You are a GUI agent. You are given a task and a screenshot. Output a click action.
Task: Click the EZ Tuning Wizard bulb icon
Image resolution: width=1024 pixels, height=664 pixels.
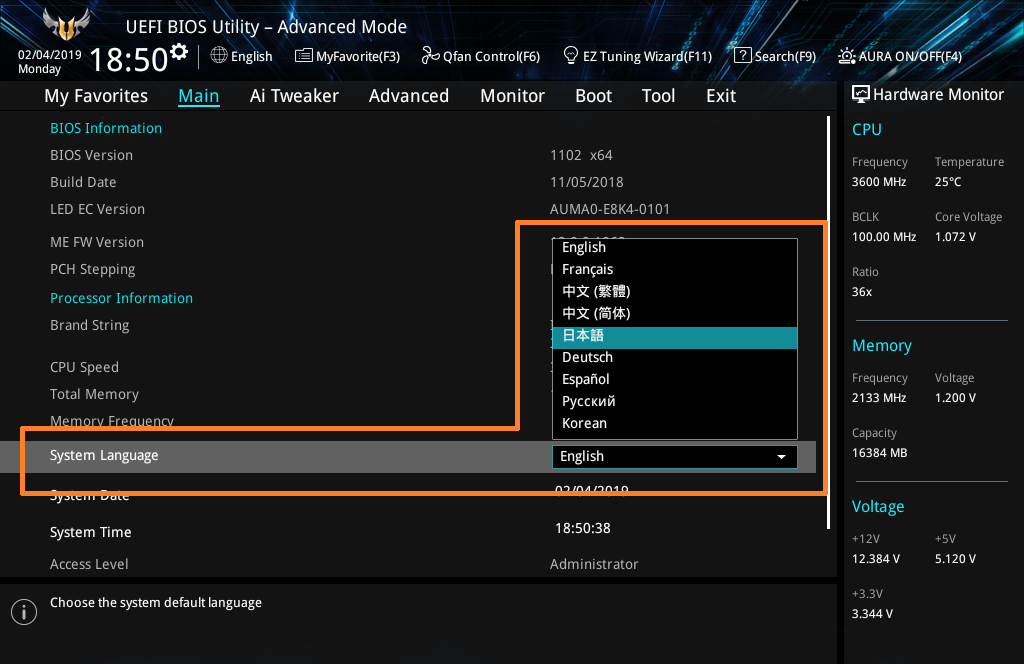pyautogui.click(x=571, y=55)
